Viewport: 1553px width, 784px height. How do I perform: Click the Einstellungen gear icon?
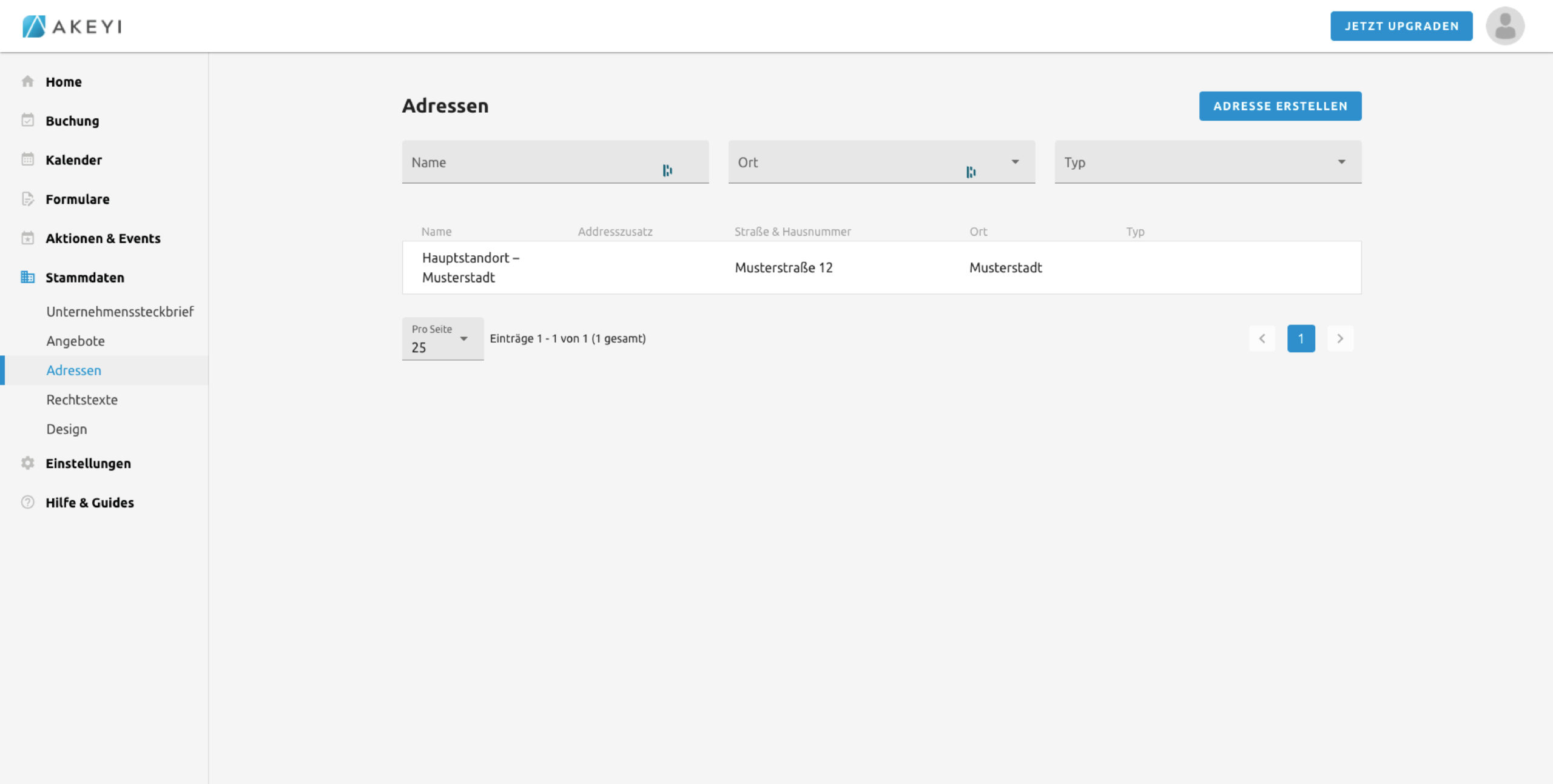(27, 463)
